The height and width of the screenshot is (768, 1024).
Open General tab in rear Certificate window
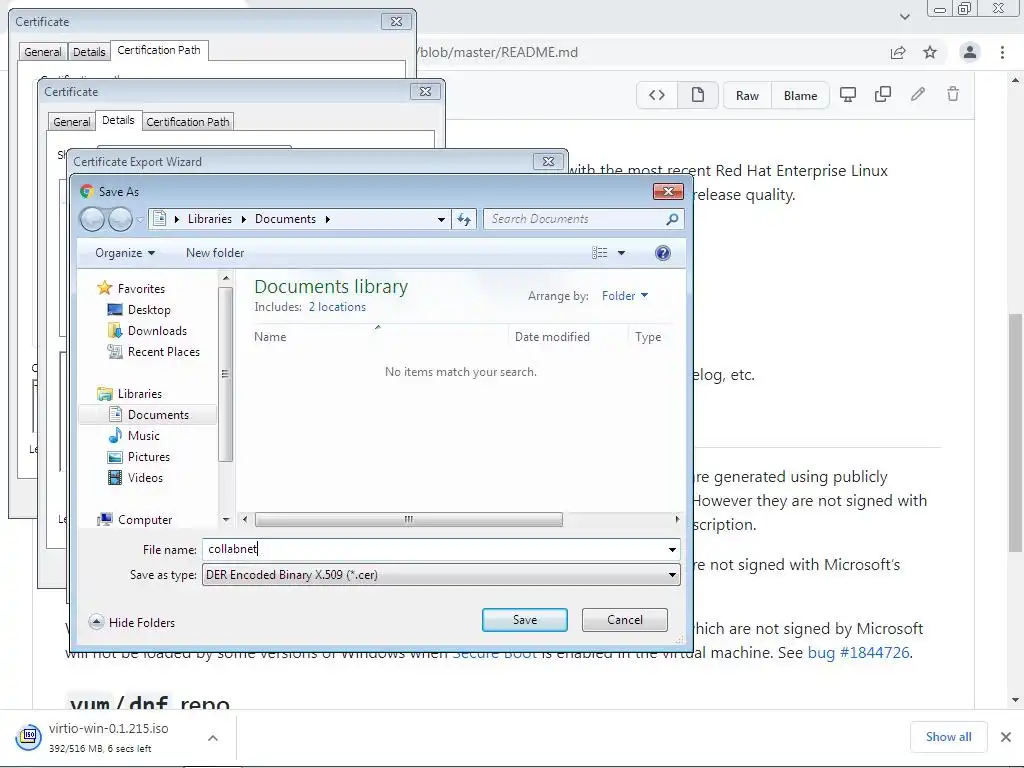point(43,52)
